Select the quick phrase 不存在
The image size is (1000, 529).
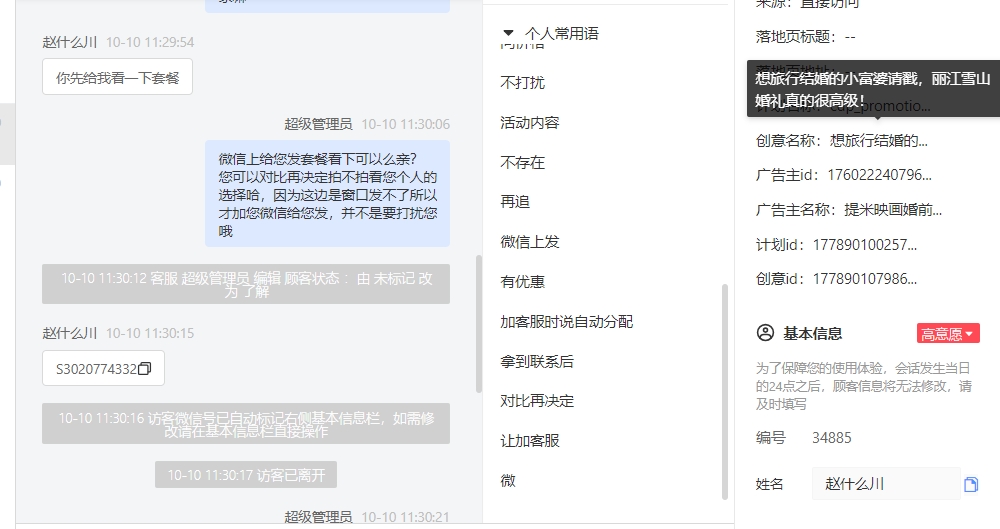coord(522,162)
